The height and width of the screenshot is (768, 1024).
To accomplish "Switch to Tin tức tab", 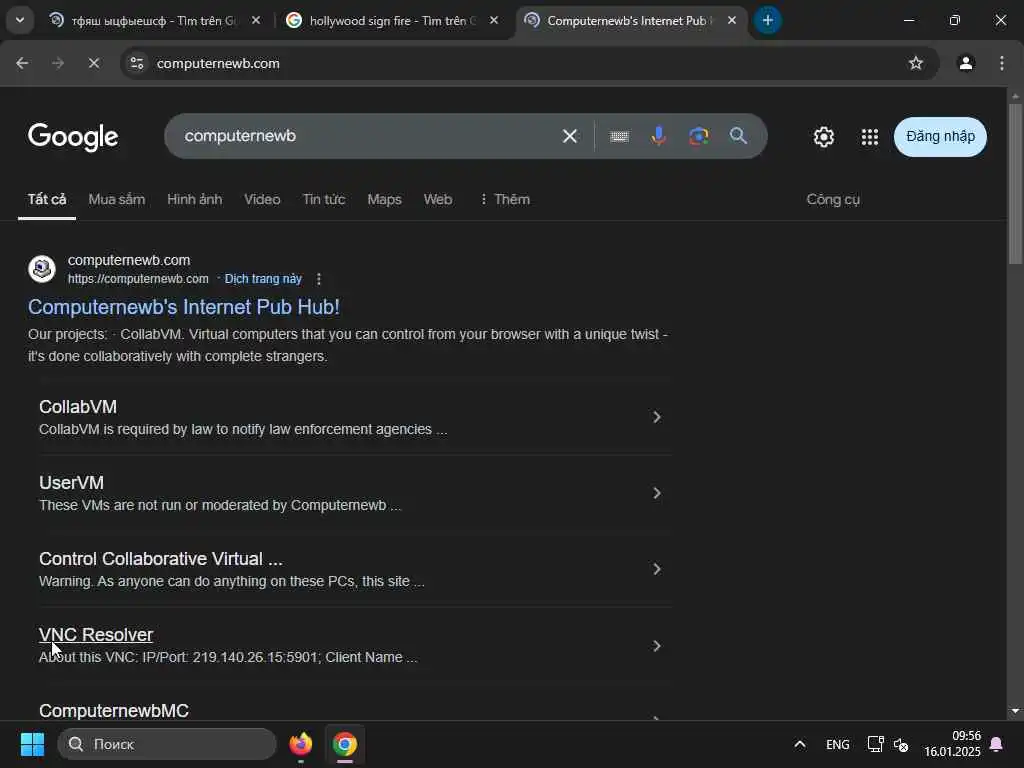I will click(323, 199).
